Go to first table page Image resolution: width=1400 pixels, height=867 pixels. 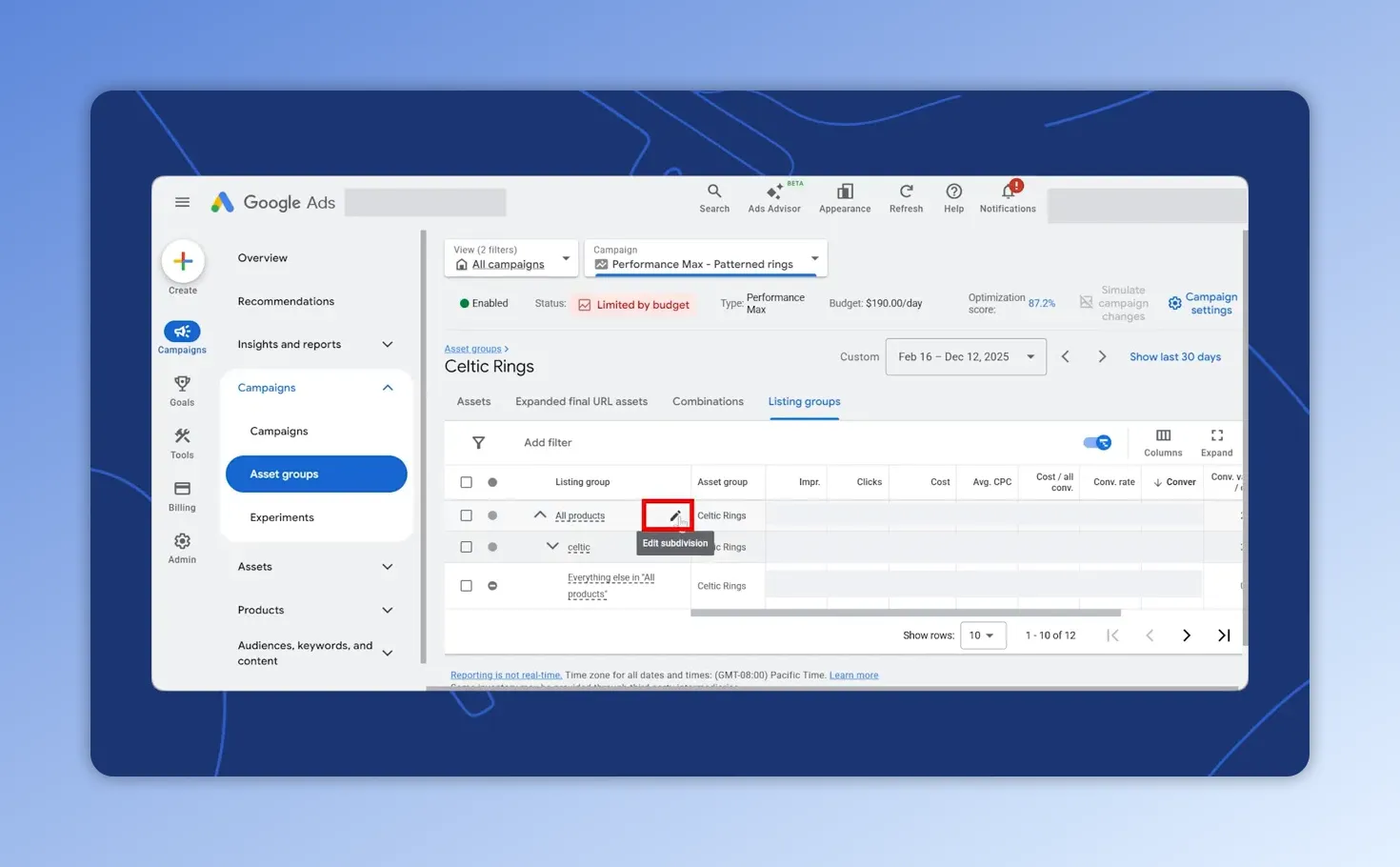pyautogui.click(x=1112, y=635)
